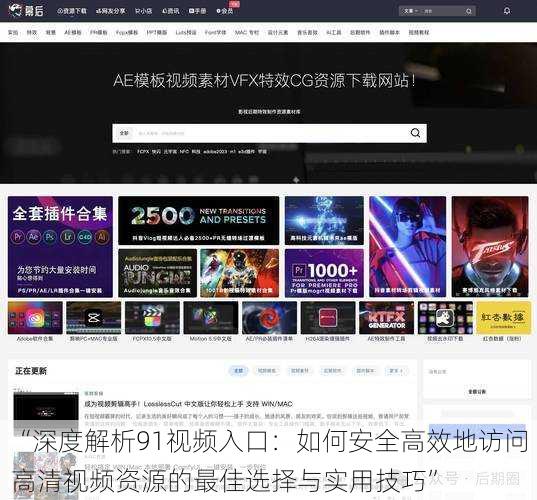Open the 会员 membership link
Viewport: 537px width, 500px height.
point(225,11)
